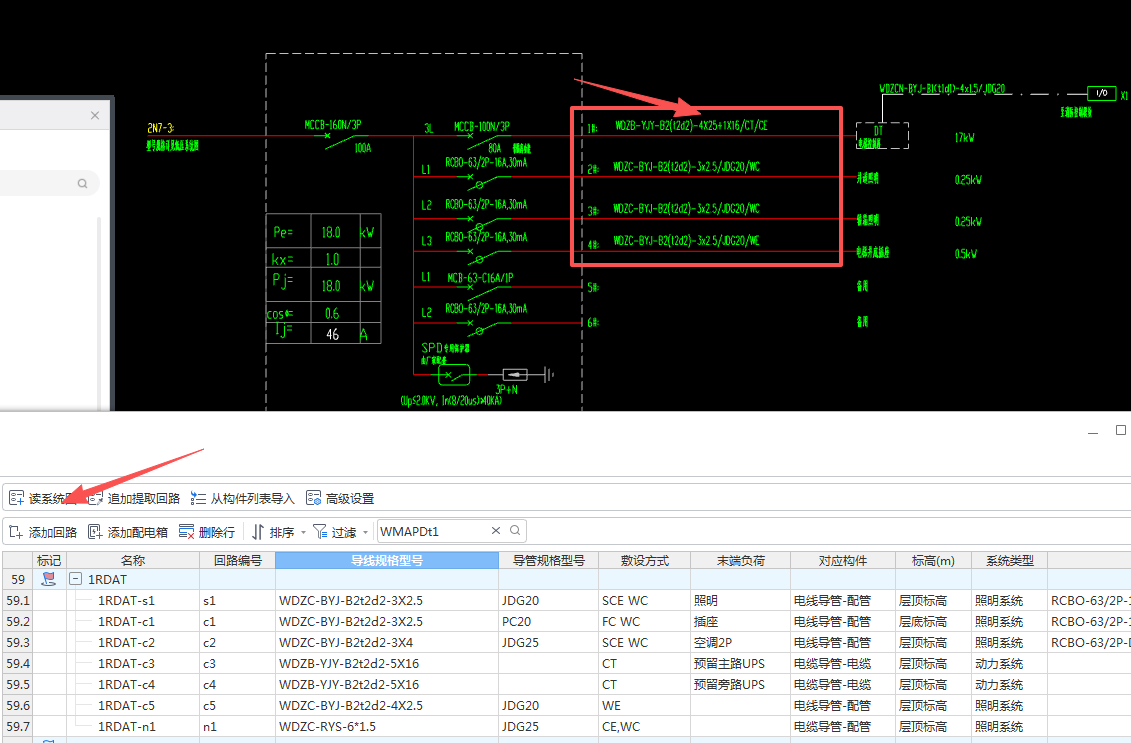Minimize the lower table window

[x=1093, y=431]
